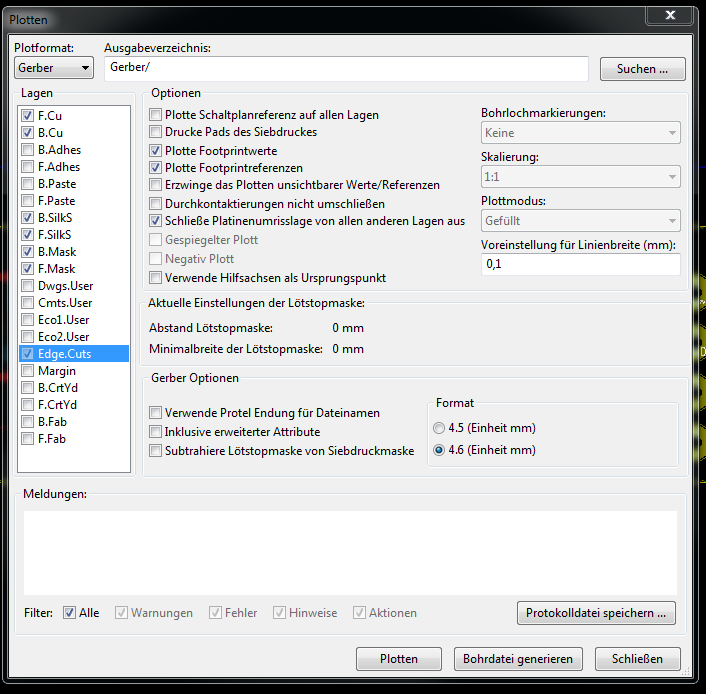Edit the Linienbreite value field
This screenshot has height=694, width=706.
(x=580, y=264)
